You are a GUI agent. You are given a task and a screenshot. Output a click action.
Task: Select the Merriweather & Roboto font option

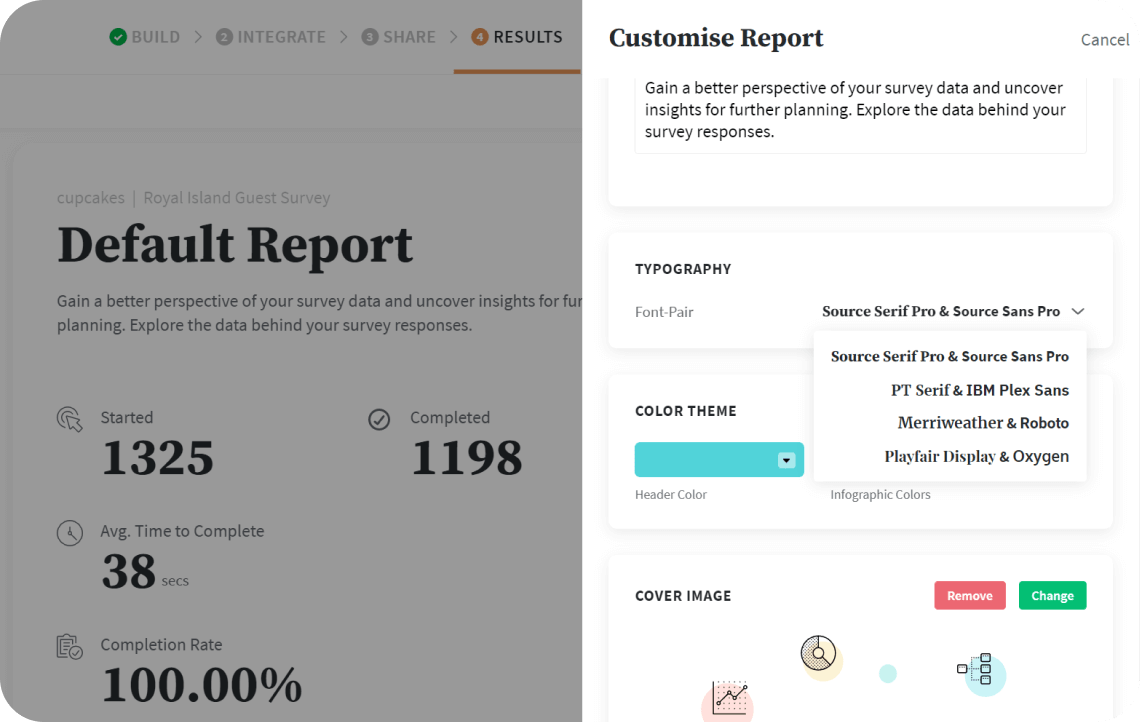983,423
